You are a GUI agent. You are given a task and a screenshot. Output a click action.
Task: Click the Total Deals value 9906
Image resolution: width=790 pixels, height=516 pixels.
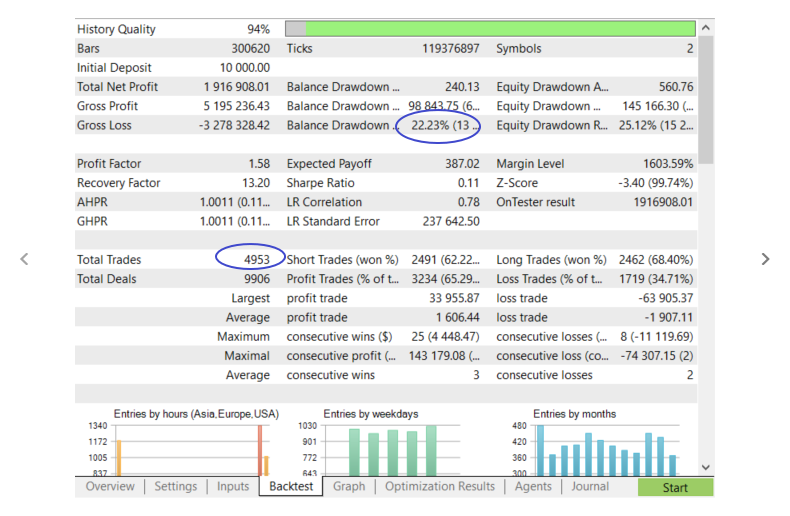pyautogui.click(x=257, y=279)
